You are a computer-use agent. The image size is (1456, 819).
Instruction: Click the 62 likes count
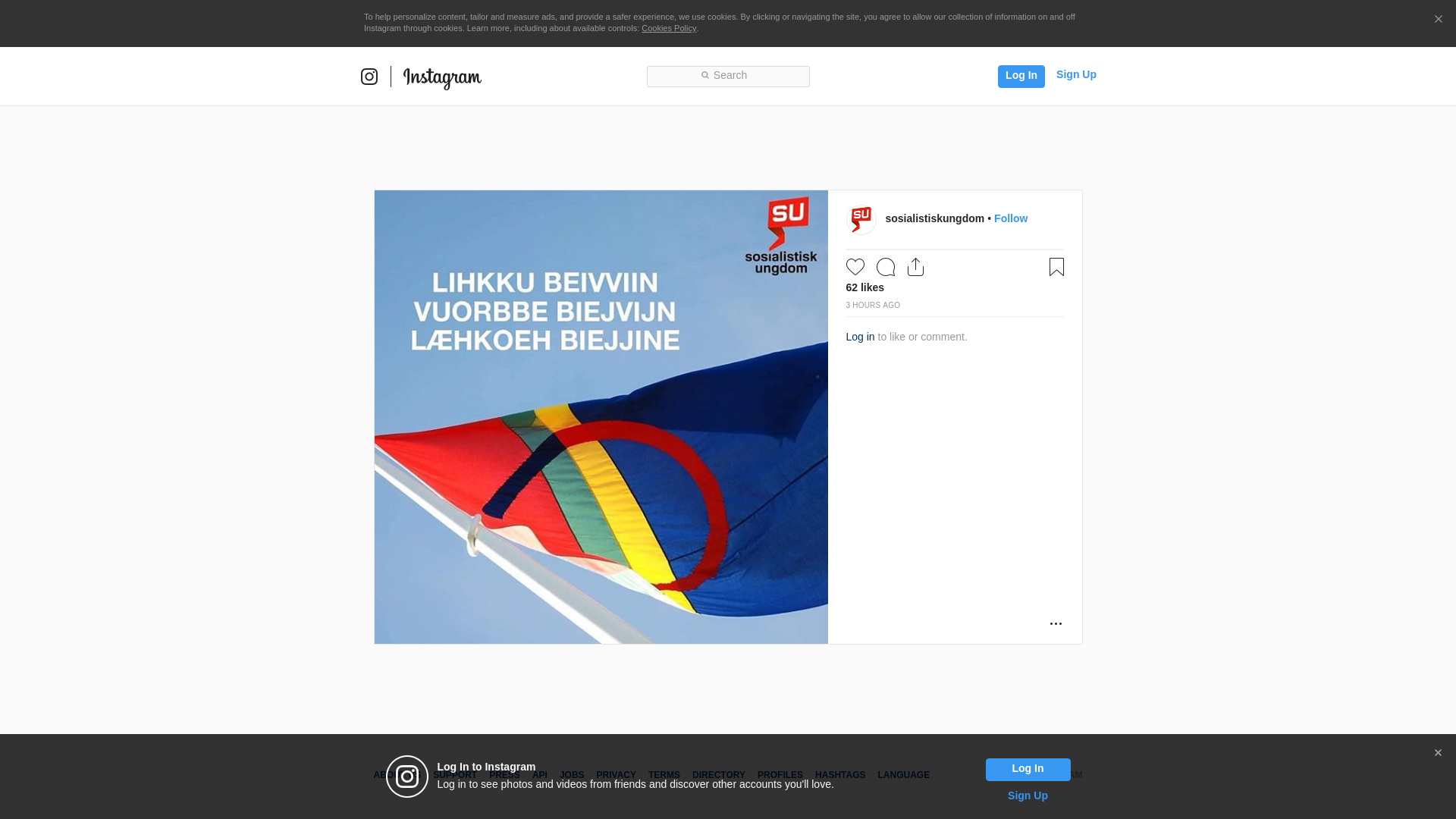[x=865, y=287]
